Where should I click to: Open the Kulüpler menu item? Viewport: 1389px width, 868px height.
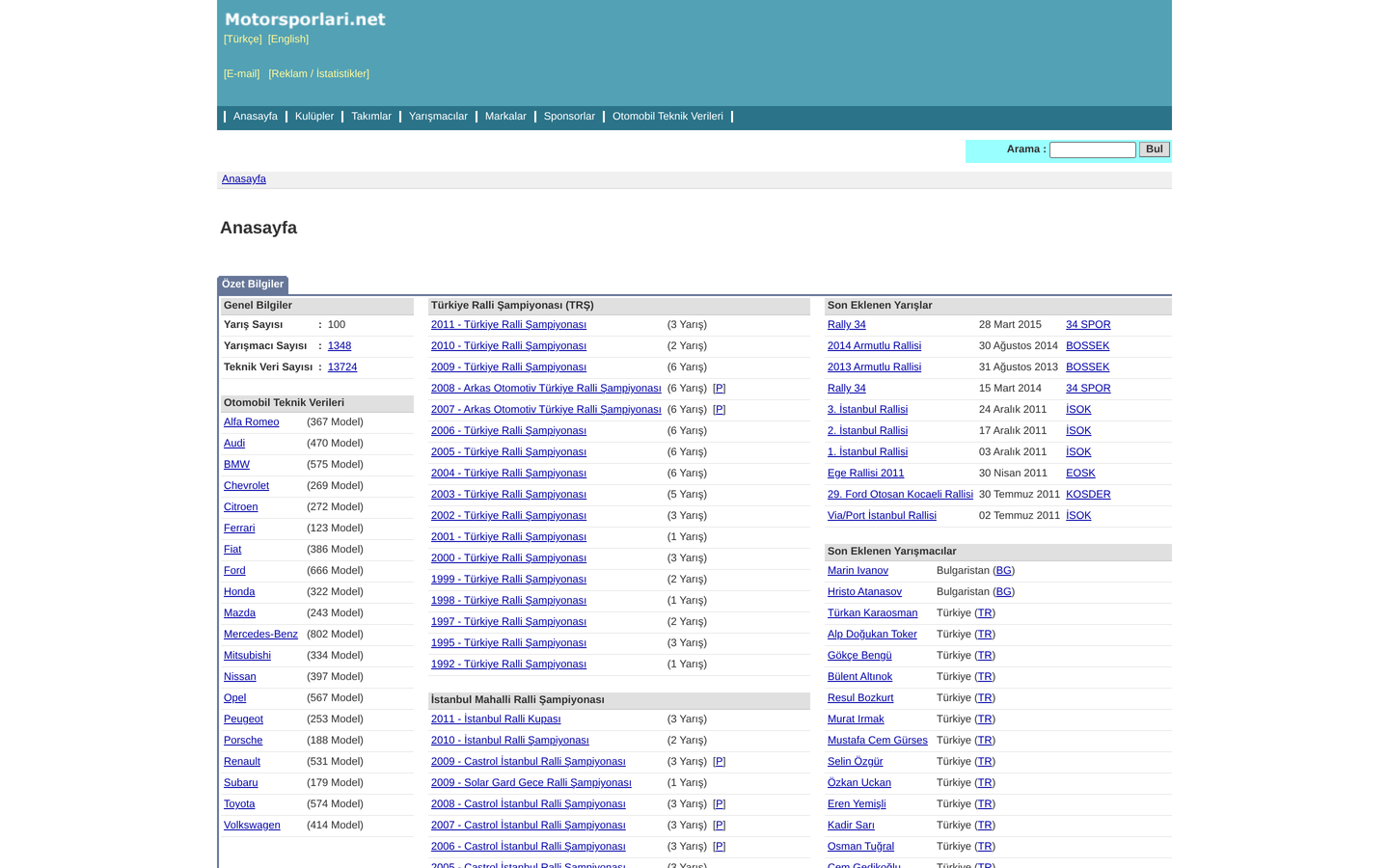click(x=314, y=116)
